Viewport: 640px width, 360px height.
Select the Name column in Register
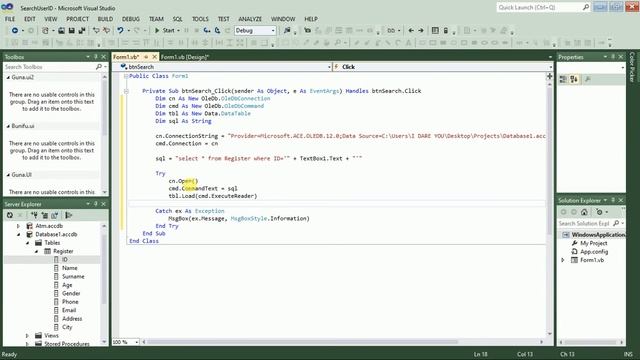(69, 268)
